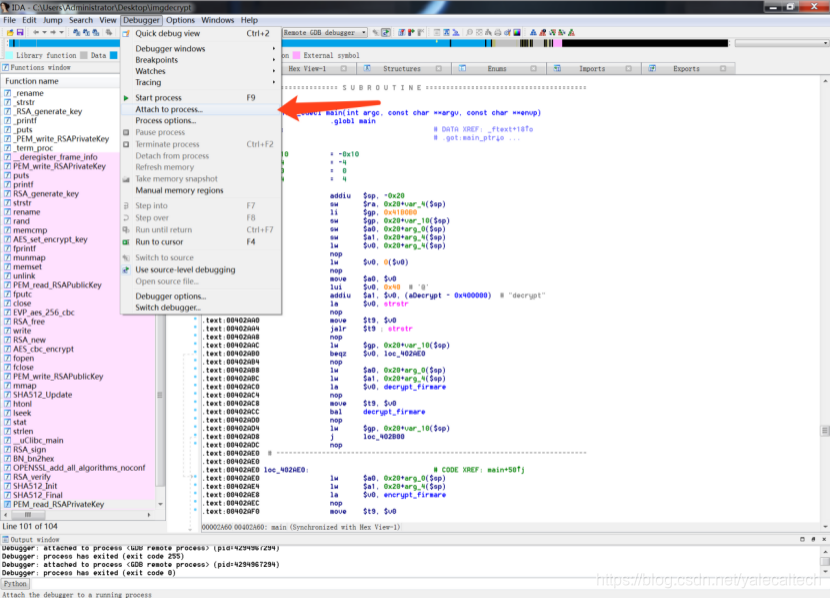Click the printer icon in the toolbar
830x598 pixels.
tap(498, 33)
